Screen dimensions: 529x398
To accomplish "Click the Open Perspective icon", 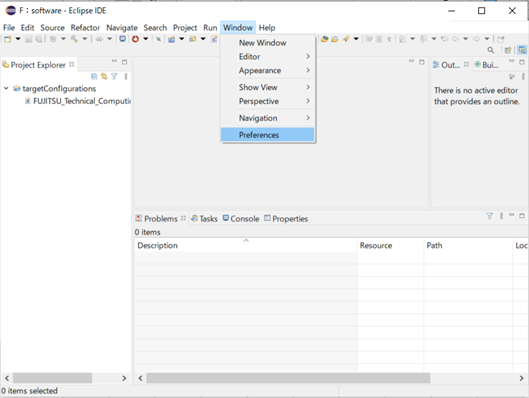I will point(507,50).
